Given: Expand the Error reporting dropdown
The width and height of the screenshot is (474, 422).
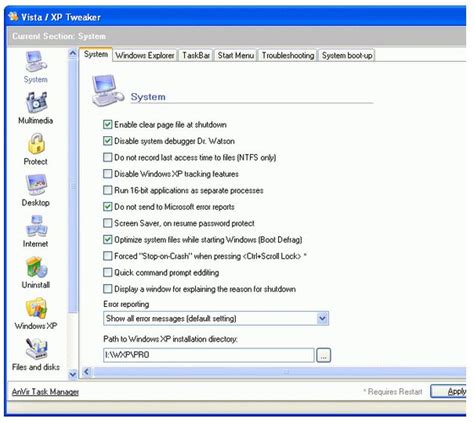Looking at the screenshot, I should [x=322, y=318].
